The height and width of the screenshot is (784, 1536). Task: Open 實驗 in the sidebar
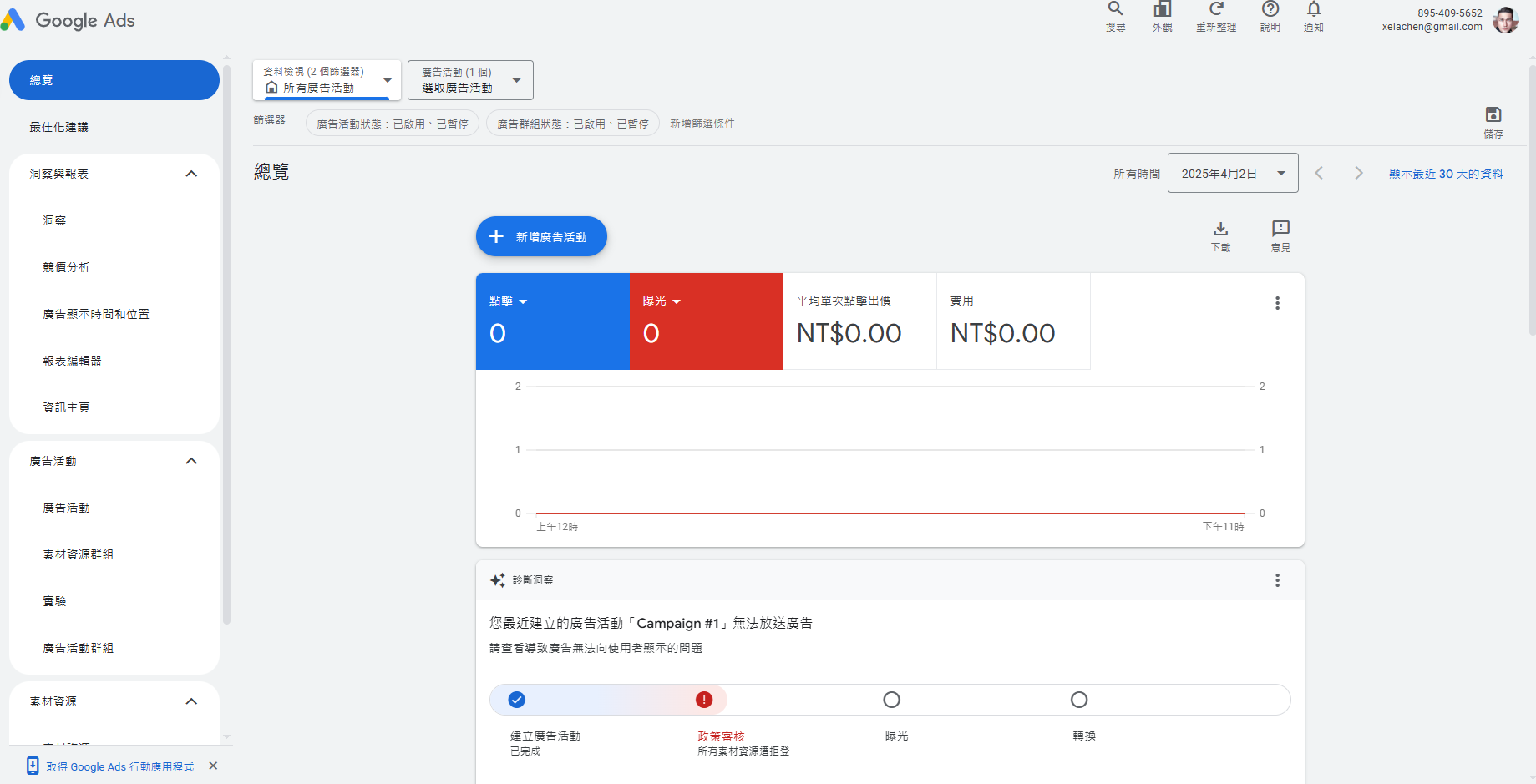pyautogui.click(x=114, y=601)
